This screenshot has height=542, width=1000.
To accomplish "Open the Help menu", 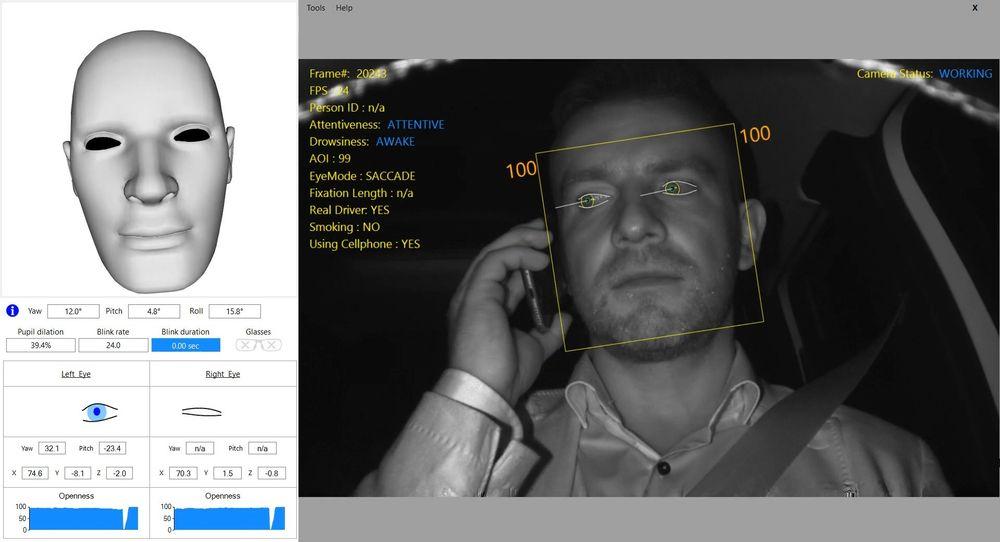I will tap(344, 8).
